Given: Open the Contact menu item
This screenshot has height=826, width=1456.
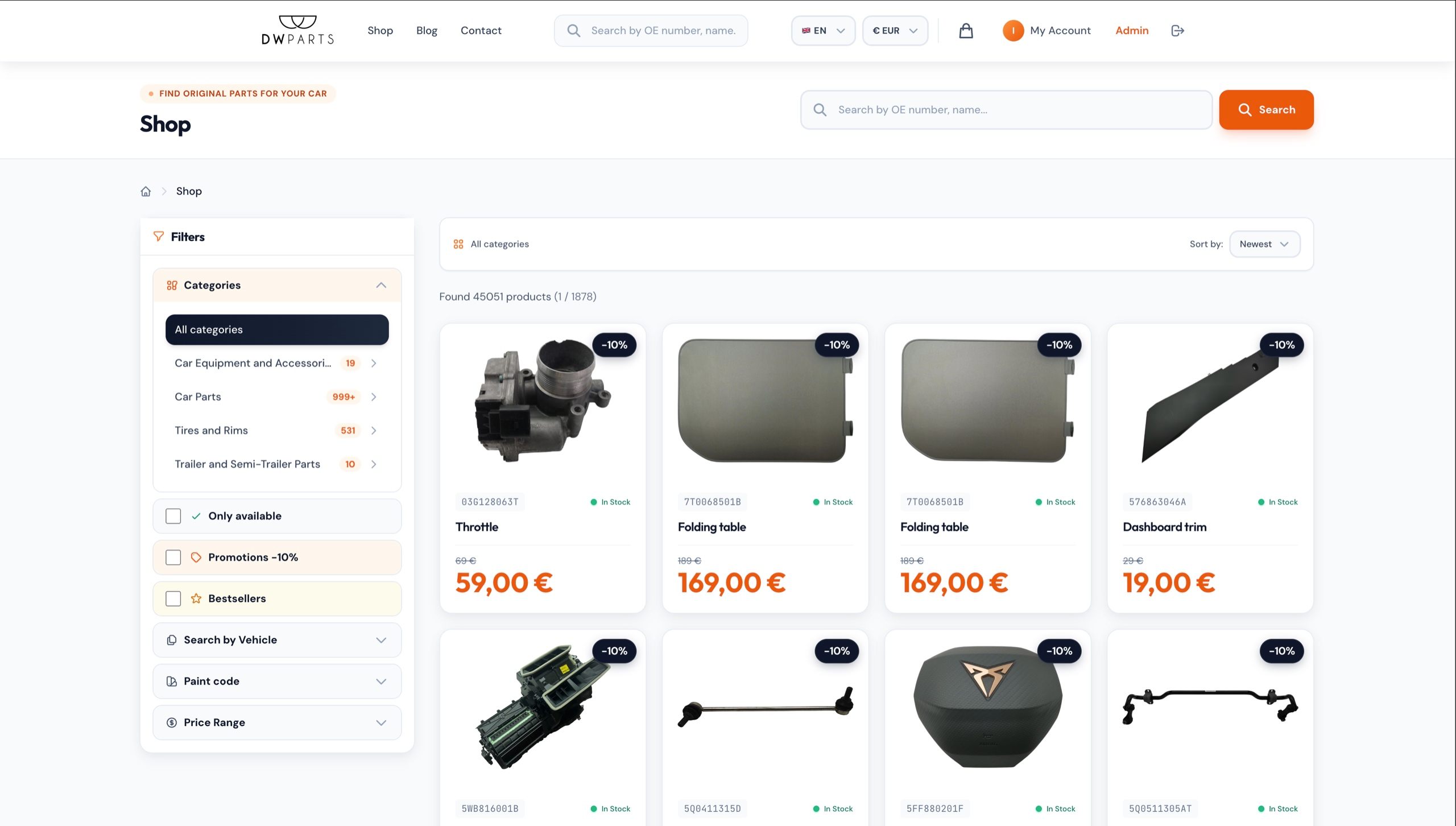Looking at the screenshot, I should 481,31.
